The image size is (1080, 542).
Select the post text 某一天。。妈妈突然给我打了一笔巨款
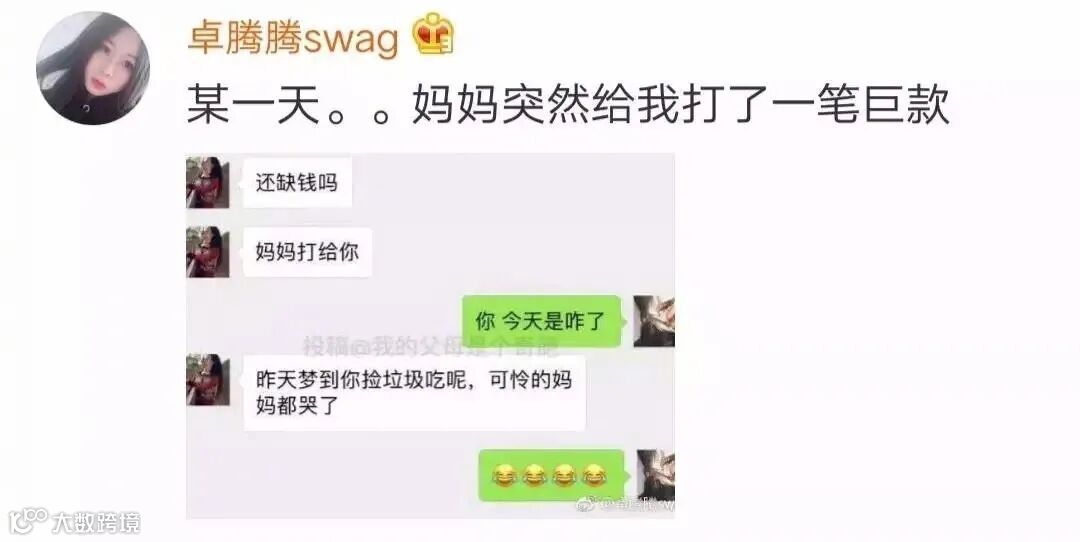tap(568, 105)
